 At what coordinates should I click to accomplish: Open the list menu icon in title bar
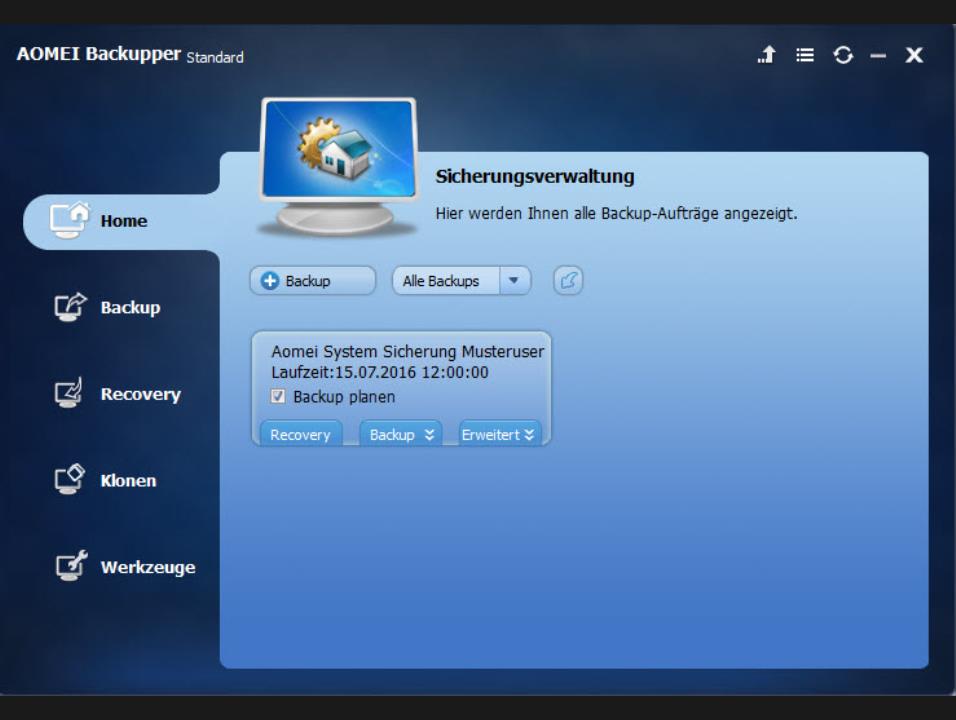coord(804,56)
